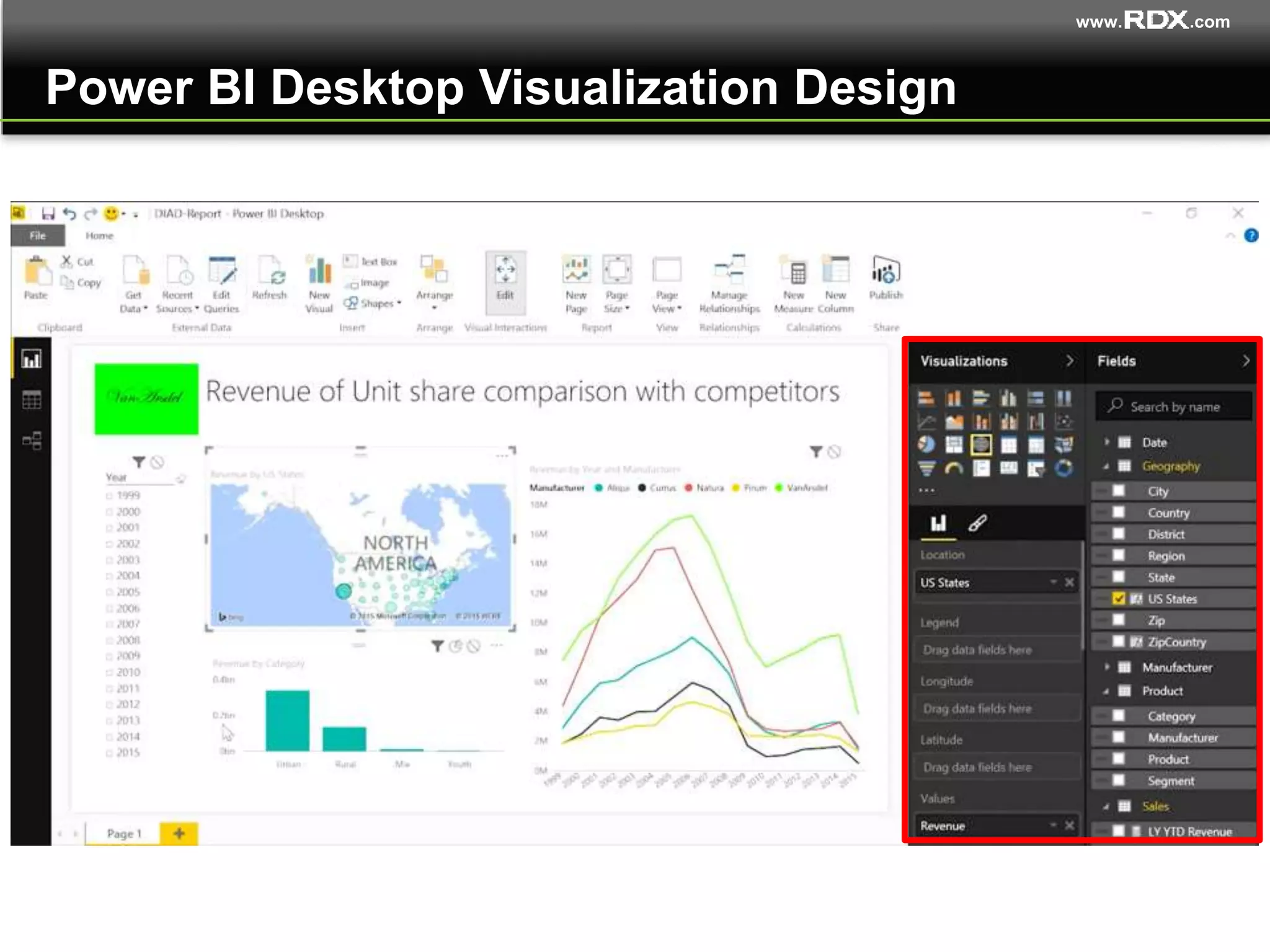Switch to Relationships view in left sidebar

32,441
